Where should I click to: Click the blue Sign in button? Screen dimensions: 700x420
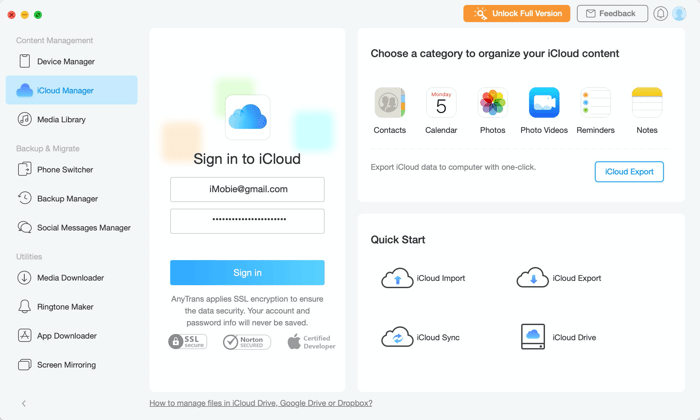point(247,272)
